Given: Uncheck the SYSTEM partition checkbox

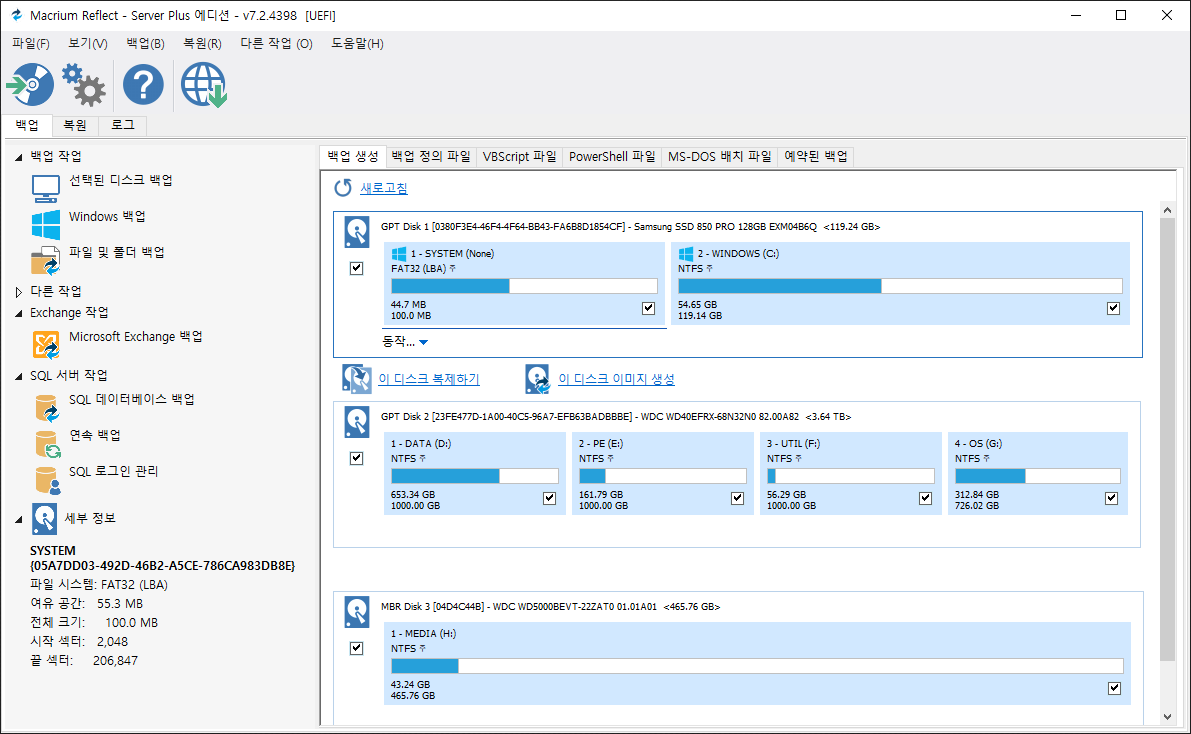Looking at the screenshot, I should (x=648, y=308).
